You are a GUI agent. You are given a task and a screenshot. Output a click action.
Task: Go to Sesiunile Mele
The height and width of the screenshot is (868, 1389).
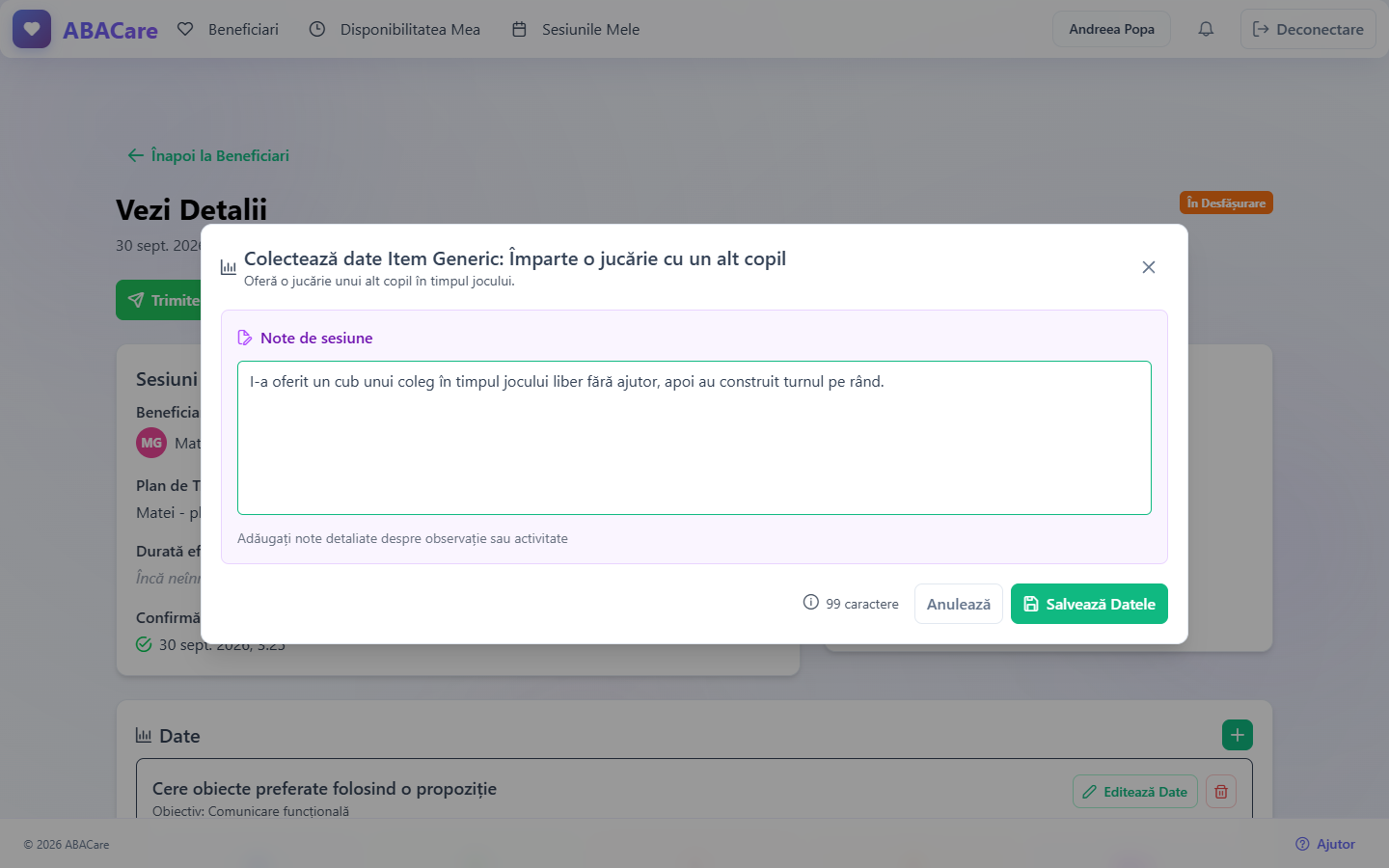576,29
